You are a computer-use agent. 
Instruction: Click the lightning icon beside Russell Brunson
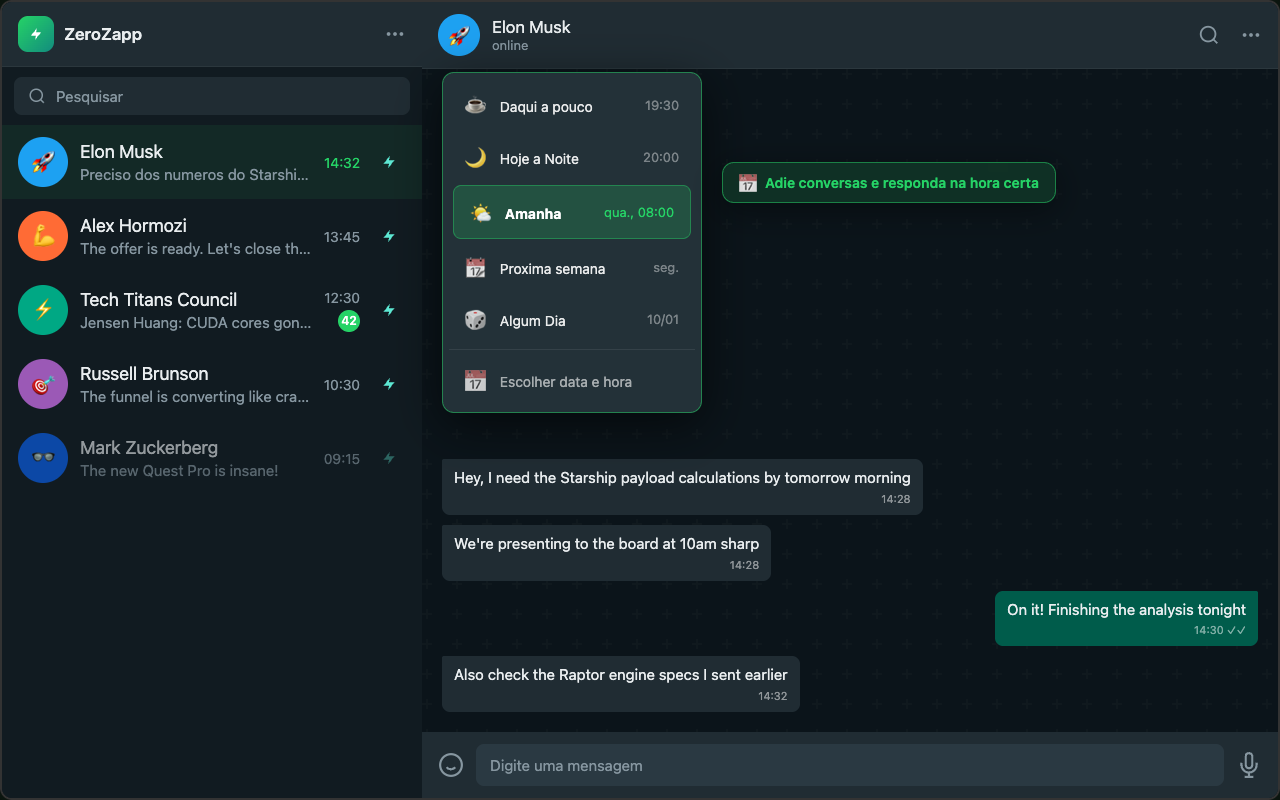[x=389, y=385]
